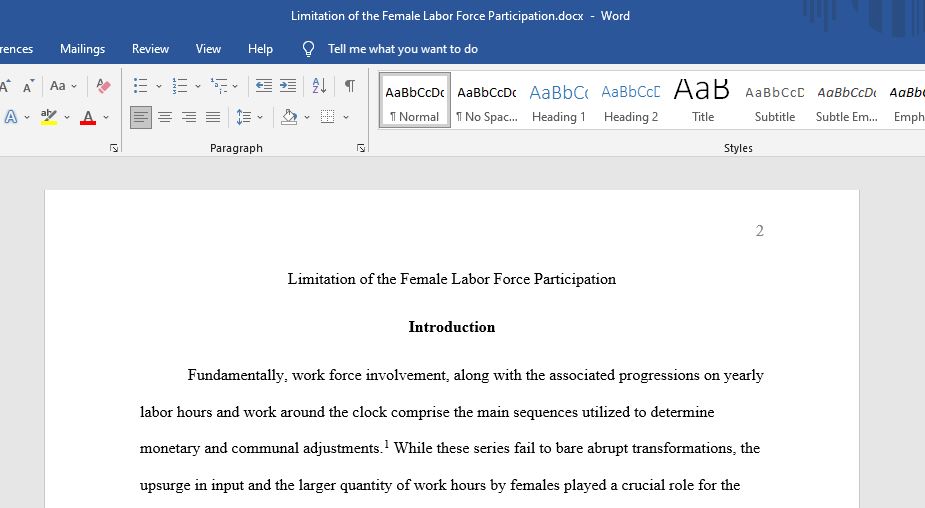Expand the Multilevel List dropdown arrow
This screenshot has width=925, height=508.
[235, 87]
